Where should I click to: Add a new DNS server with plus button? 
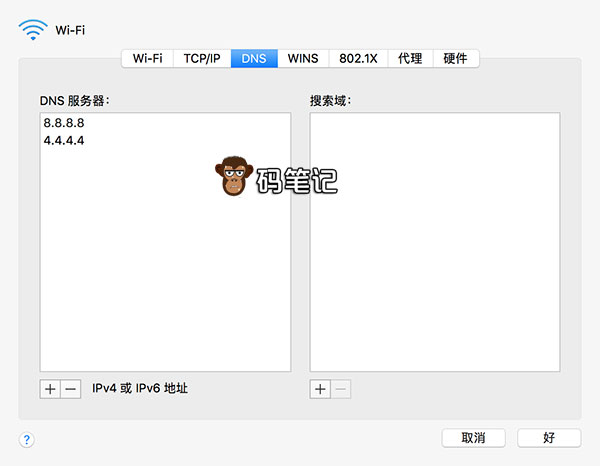click(x=50, y=389)
